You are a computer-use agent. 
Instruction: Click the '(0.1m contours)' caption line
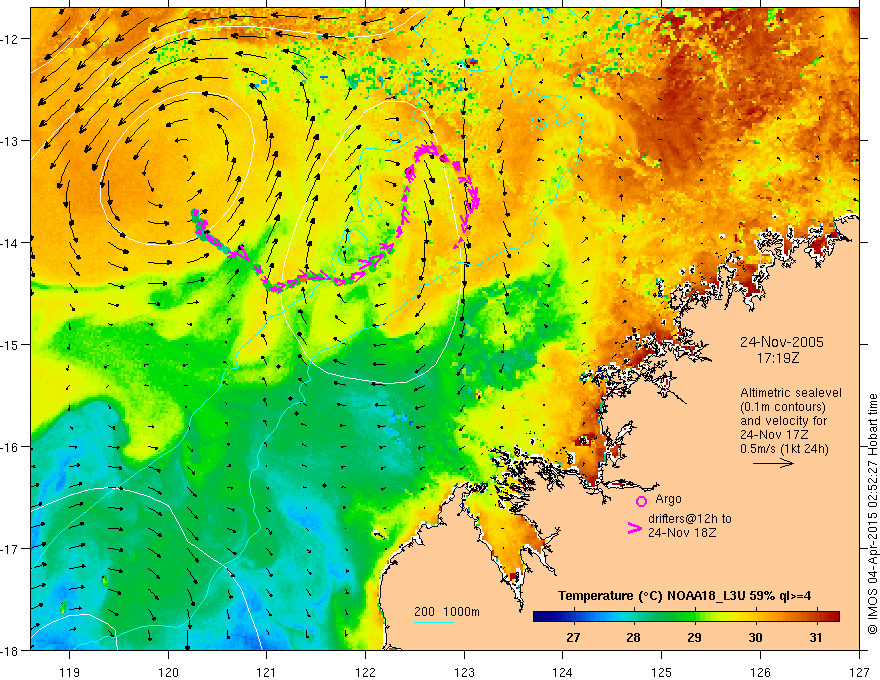[783, 407]
